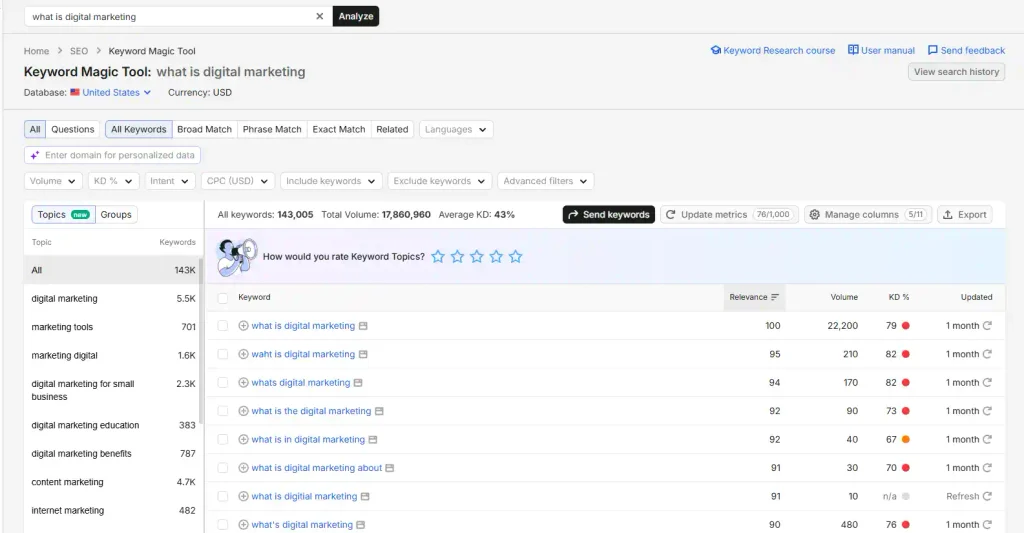The width and height of the screenshot is (1024, 533).
Task: Rate Keyword Topics with the first star
Action: point(438,257)
